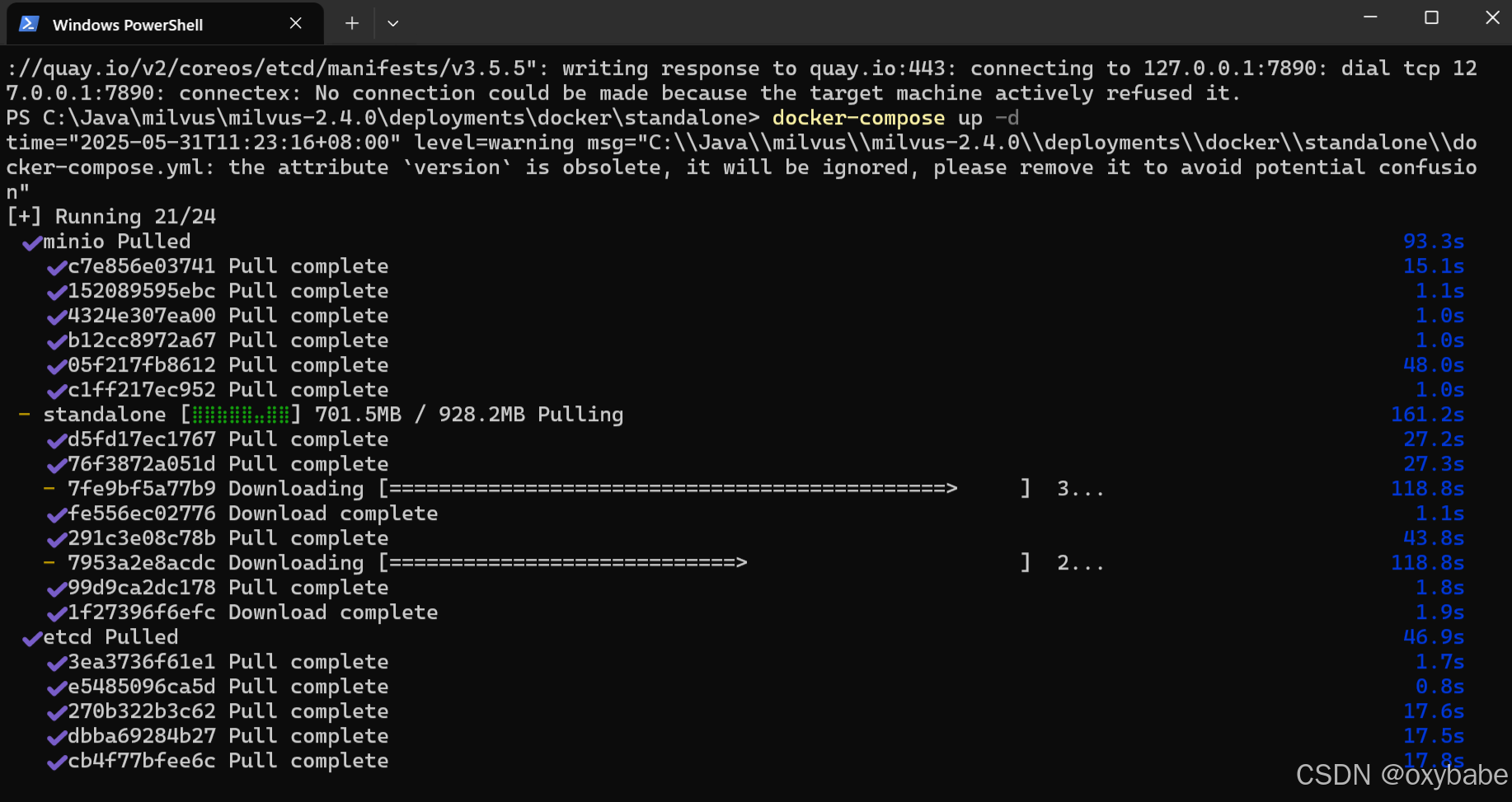Close the Windows PowerShell tab

click(x=295, y=23)
